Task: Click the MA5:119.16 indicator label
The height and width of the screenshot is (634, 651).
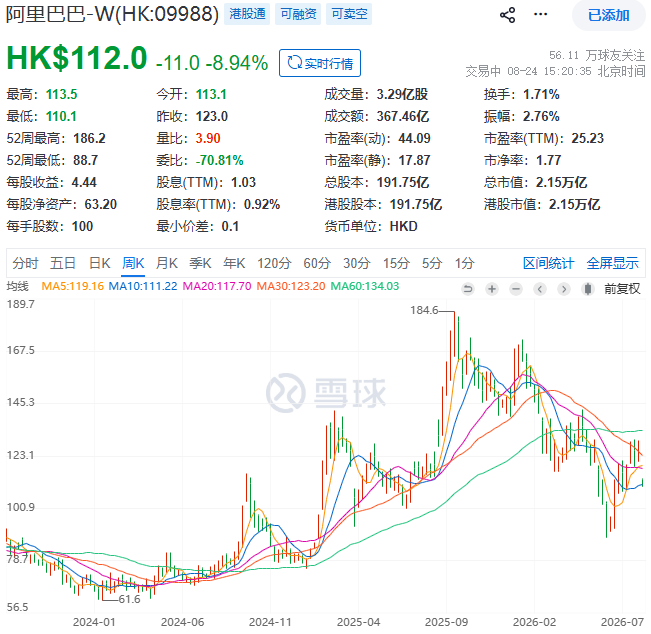Action: [x=73, y=286]
